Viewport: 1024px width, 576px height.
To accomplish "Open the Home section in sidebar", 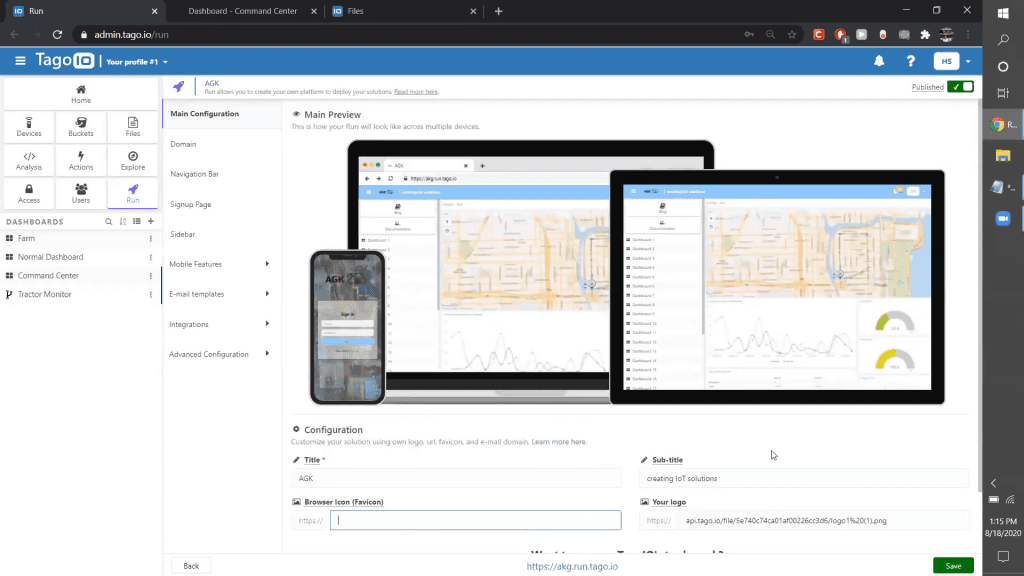I will pos(81,94).
